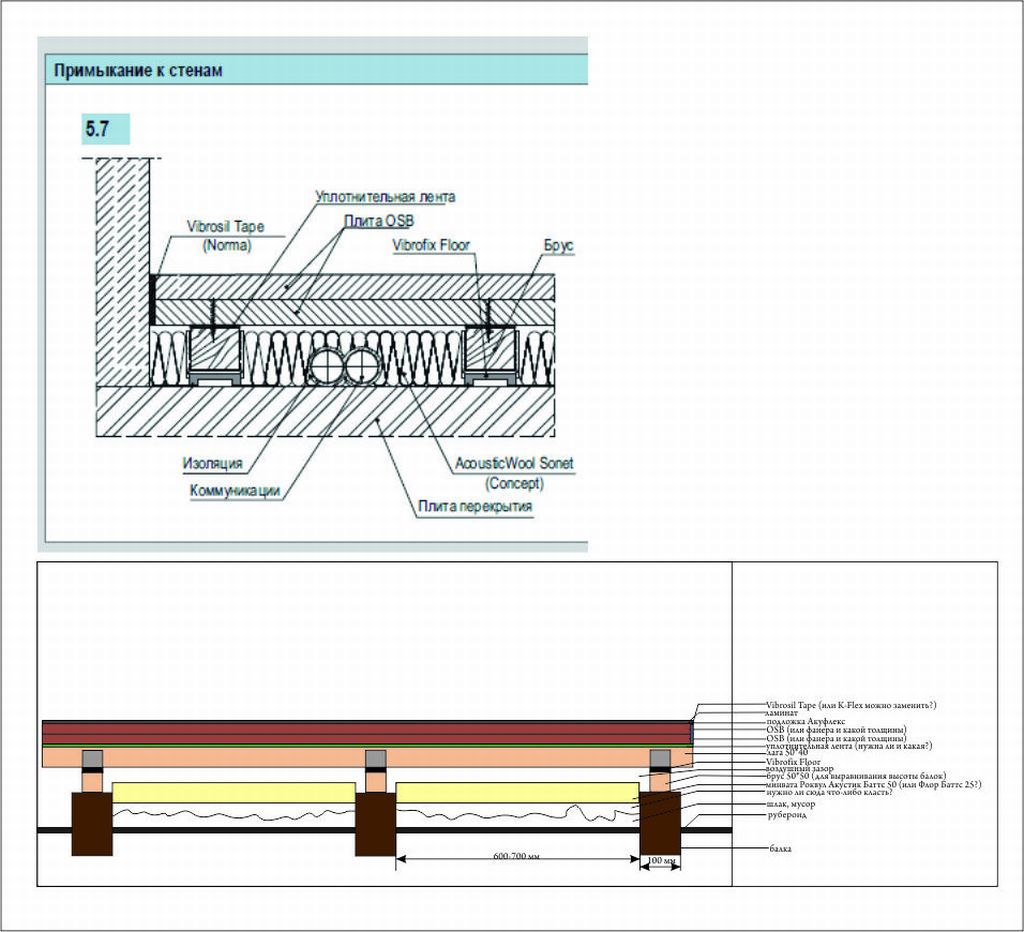Select the 'балка' legend label
This screenshot has width=1024, height=932.
[x=781, y=848]
